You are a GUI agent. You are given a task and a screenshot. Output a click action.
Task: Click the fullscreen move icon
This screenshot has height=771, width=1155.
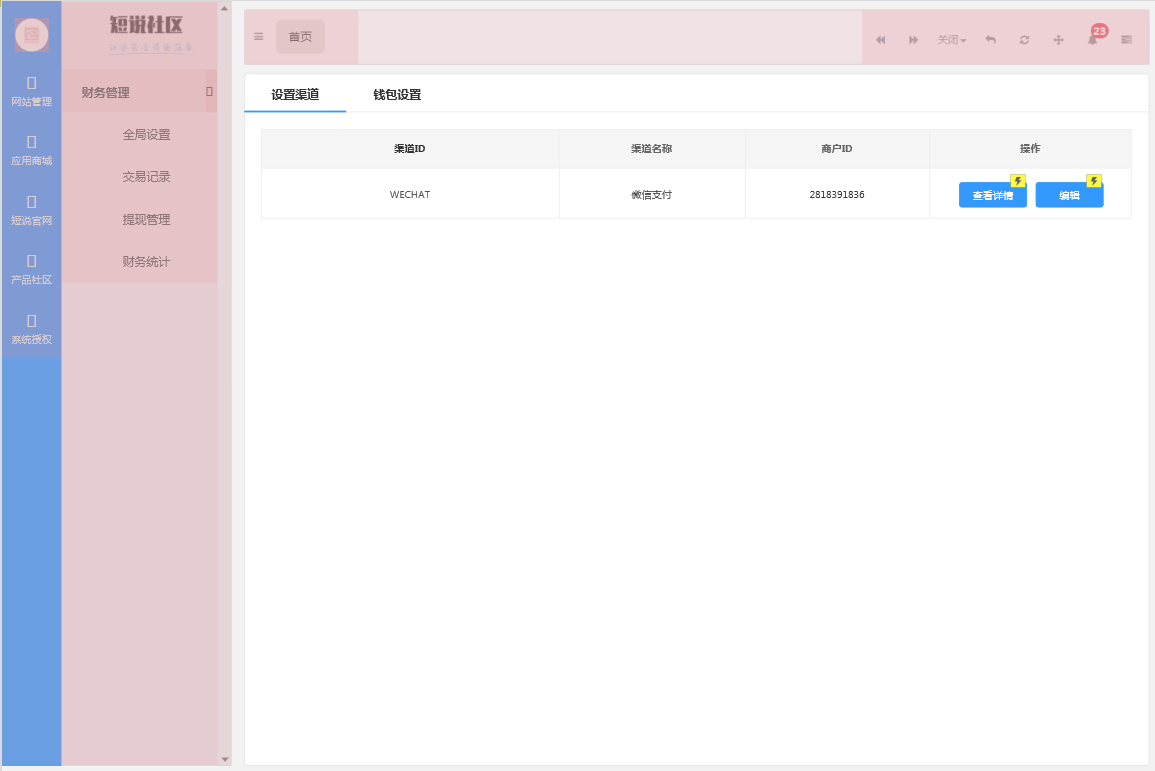click(x=1058, y=40)
